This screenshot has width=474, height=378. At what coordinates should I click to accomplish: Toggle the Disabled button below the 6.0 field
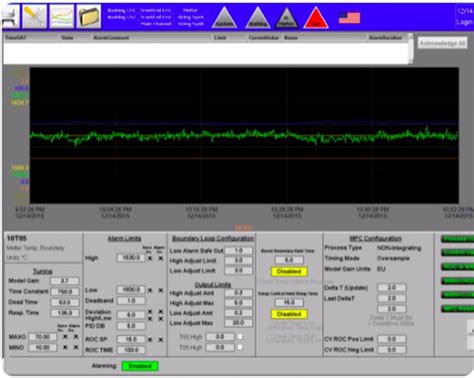tap(289, 272)
